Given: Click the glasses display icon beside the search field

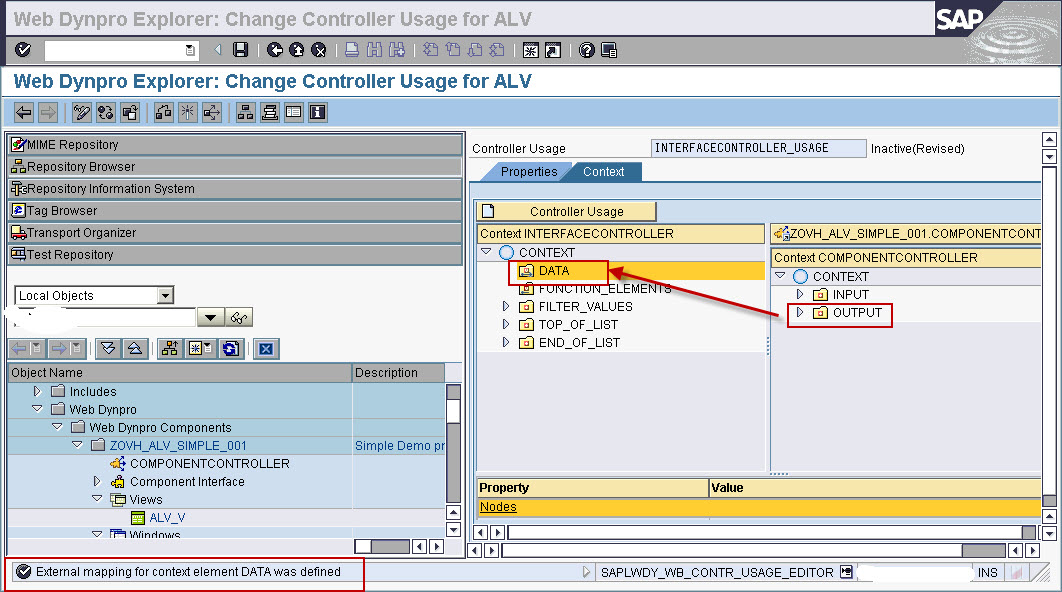Looking at the screenshot, I should pos(237,317).
